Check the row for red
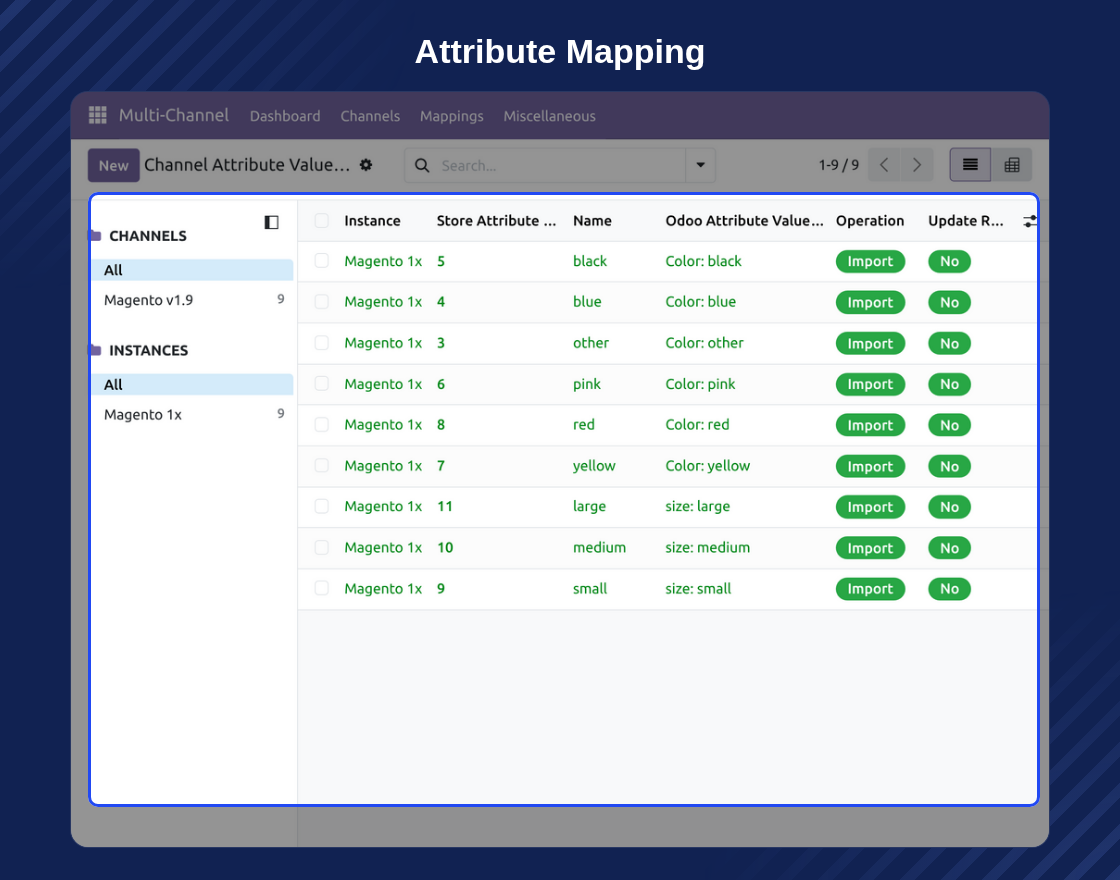 [x=321, y=424]
